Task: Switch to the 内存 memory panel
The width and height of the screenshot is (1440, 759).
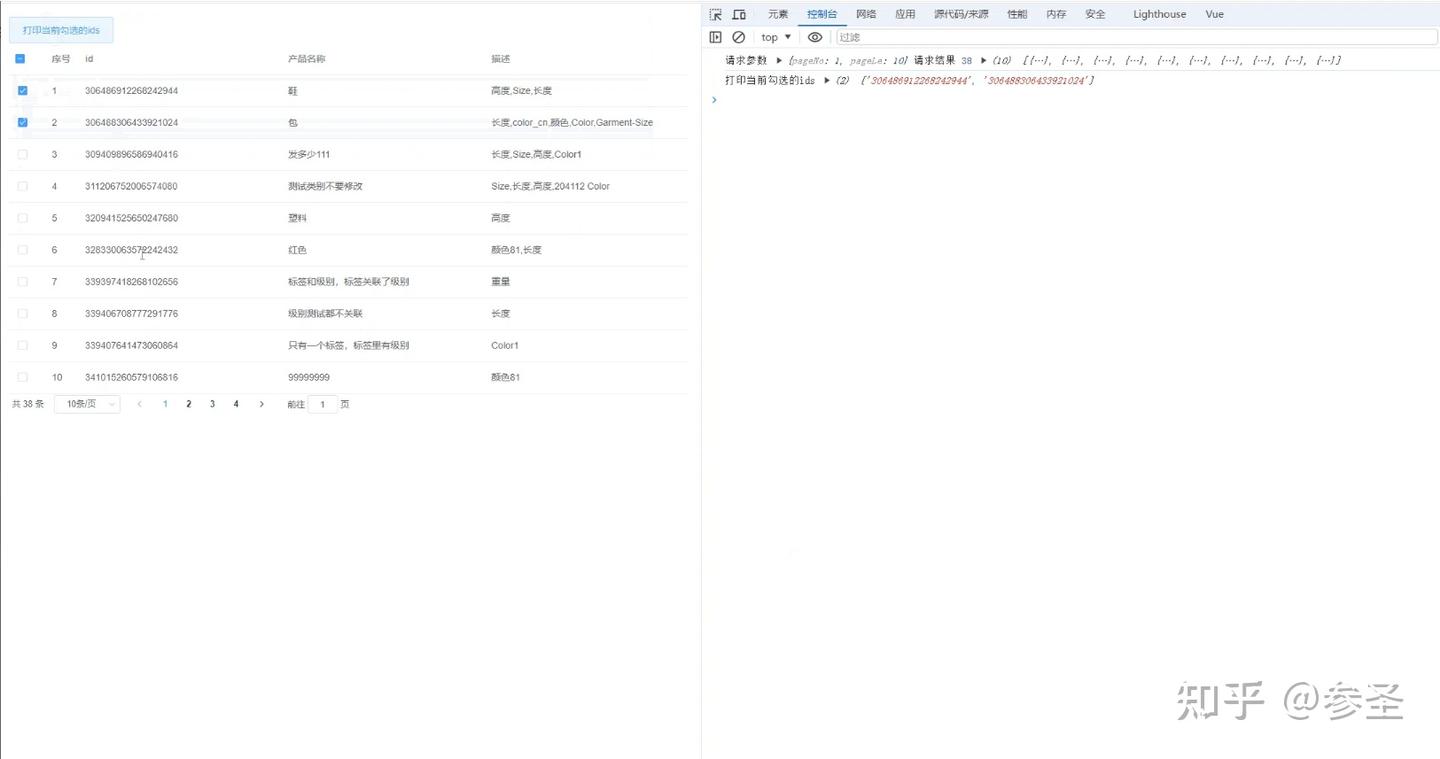Action: click(1056, 14)
